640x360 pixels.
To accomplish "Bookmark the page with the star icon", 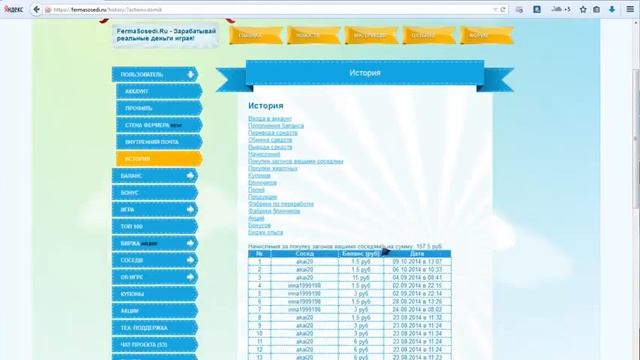I will pos(583,9).
